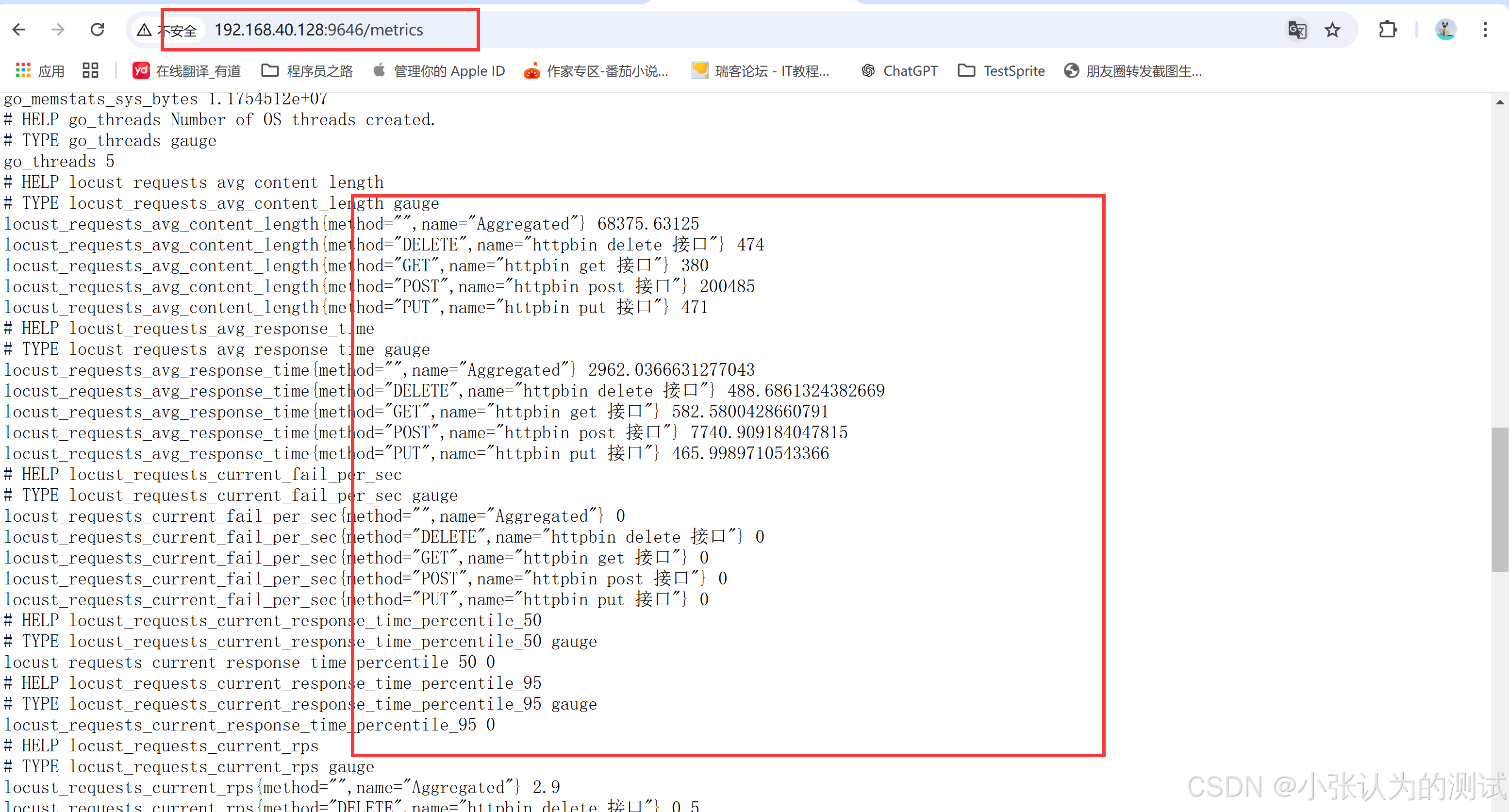1509x812 pixels.
Task: Bookmark this page with star icon
Action: click(x=1332, y=30)
